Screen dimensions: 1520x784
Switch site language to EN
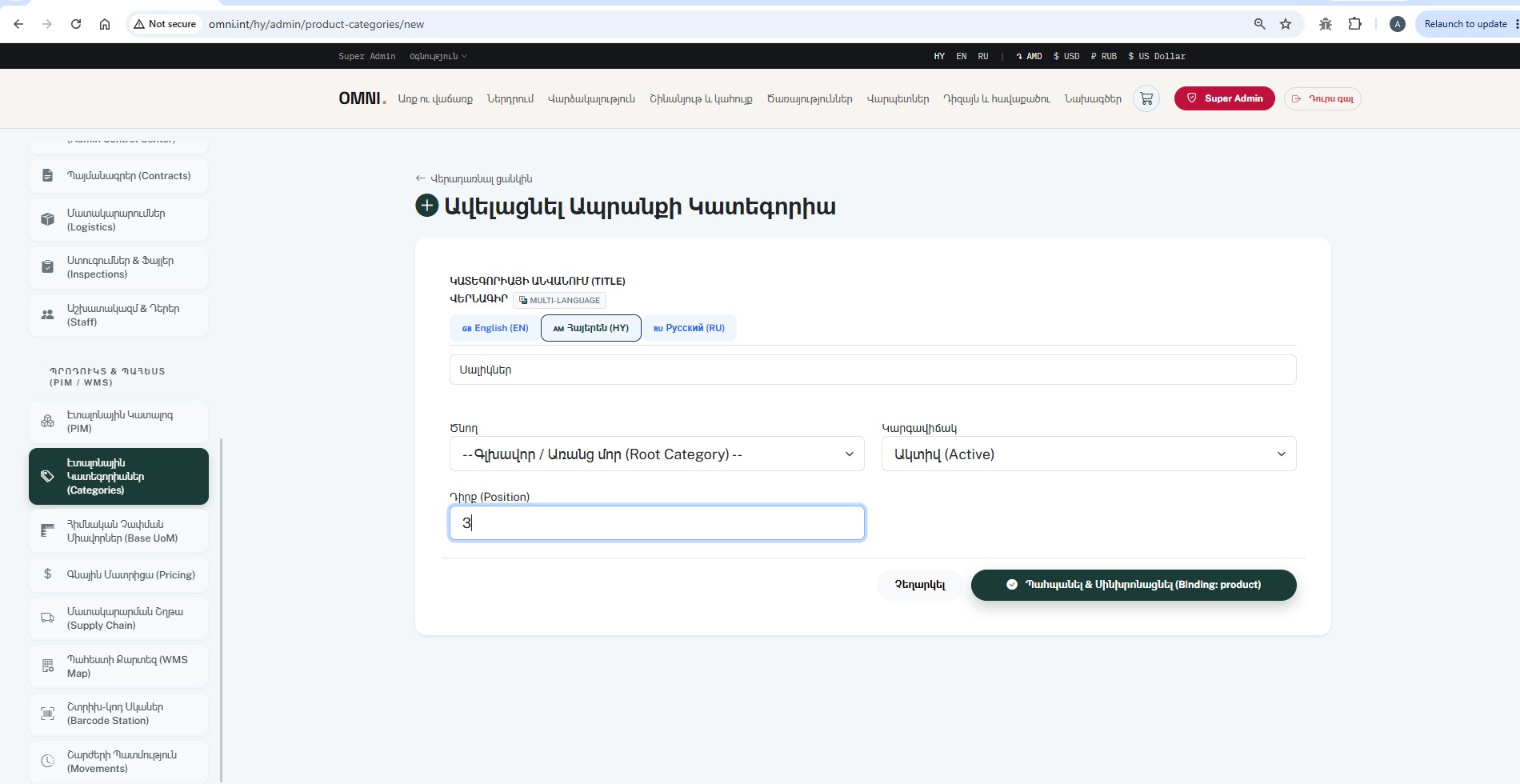(962, 56)
